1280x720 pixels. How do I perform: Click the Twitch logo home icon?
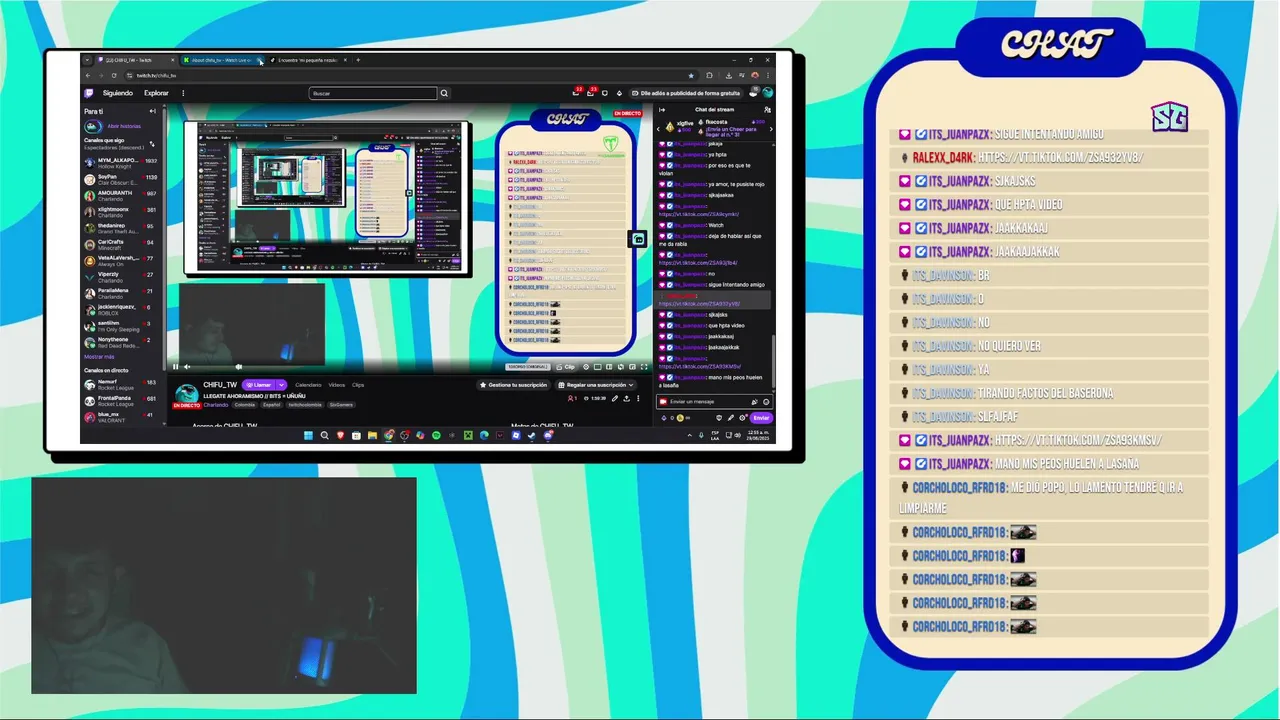(88, 93)
